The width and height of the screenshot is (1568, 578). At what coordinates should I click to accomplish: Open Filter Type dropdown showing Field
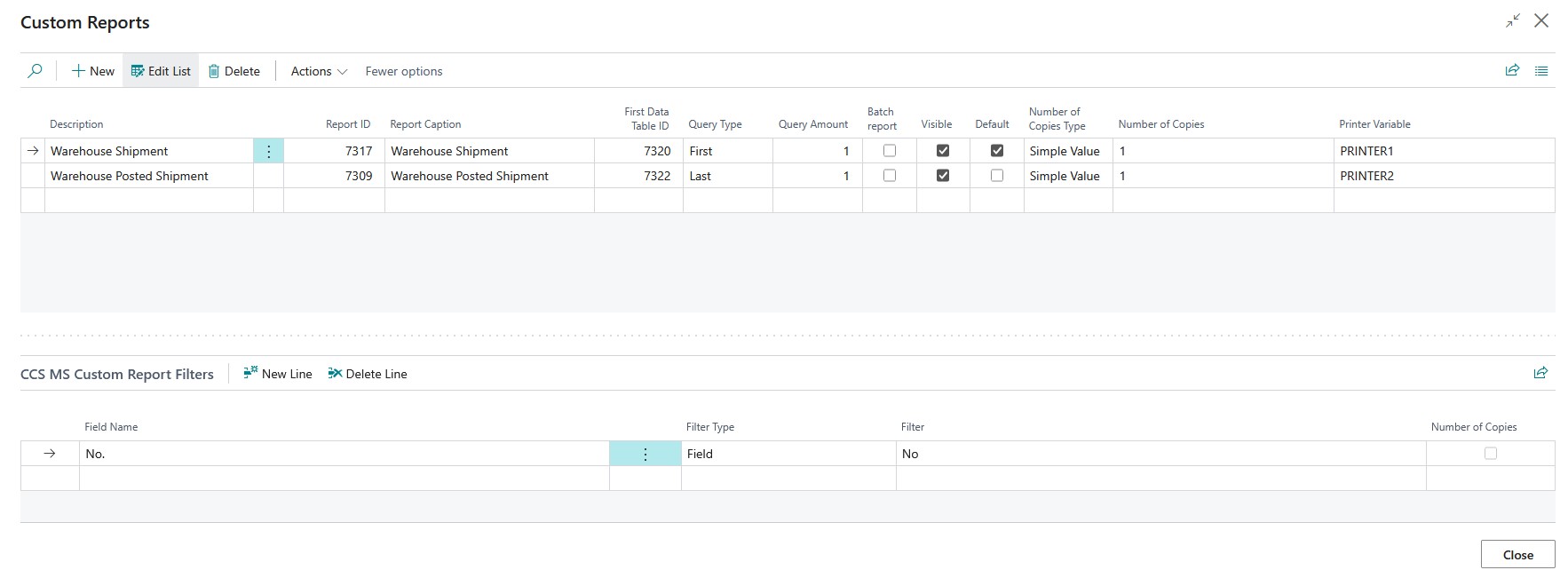tap(788, 454)
